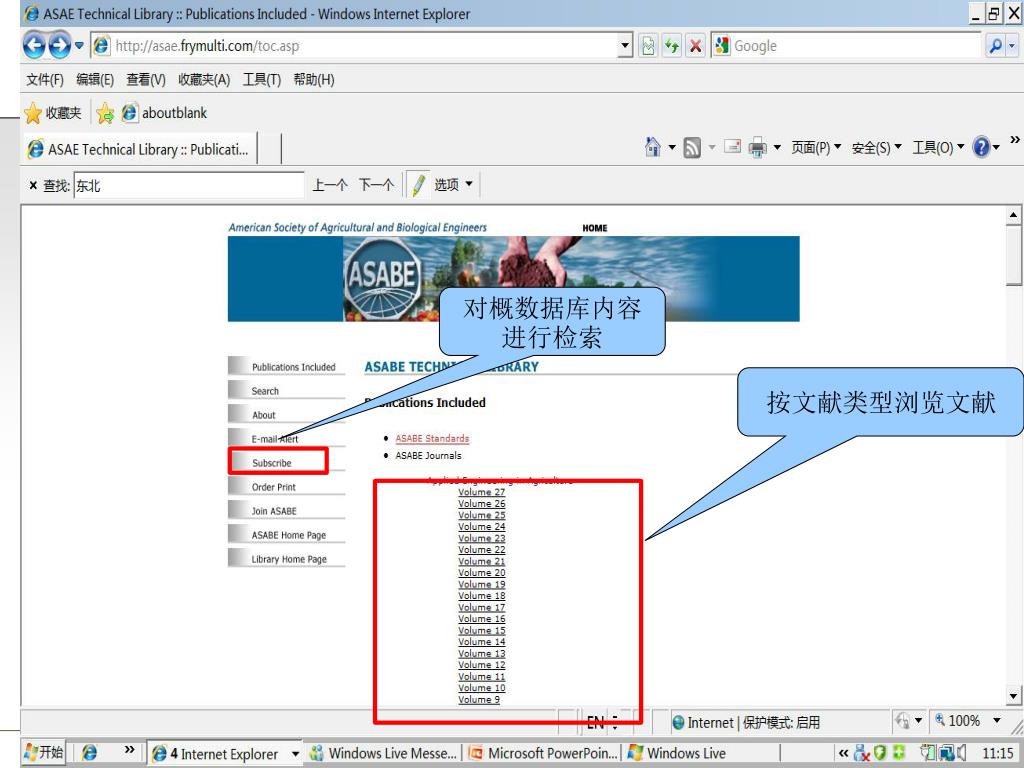The height and width of the screenshot is (768, 1024).
Task: Click the address bar URL field
Action: coord(353,46)
